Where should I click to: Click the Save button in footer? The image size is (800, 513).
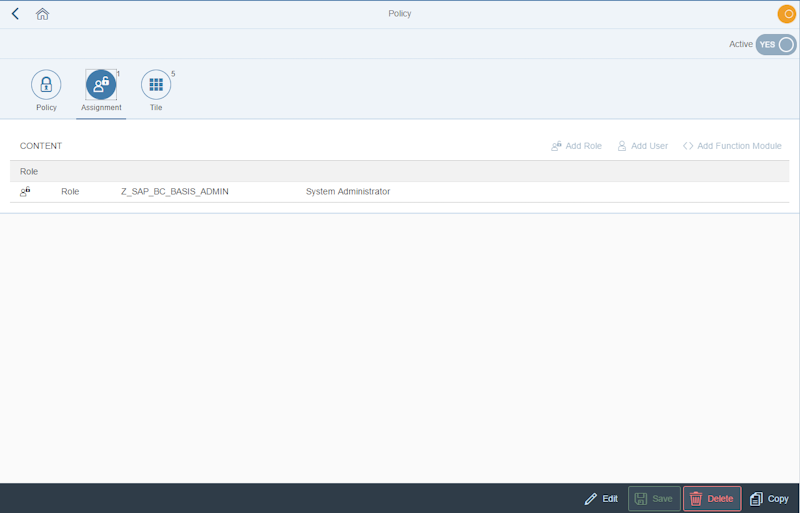coord(654,499)
